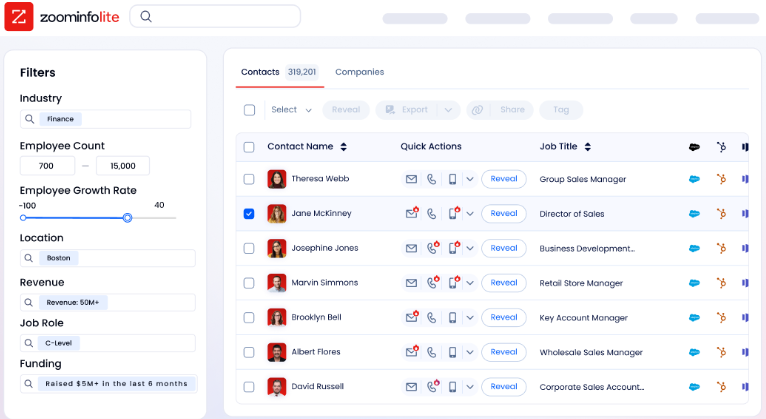The height and width of the screenshot is (419, 766).
Task: Select Josephine Jones's row checkbox
Action: 249,249
